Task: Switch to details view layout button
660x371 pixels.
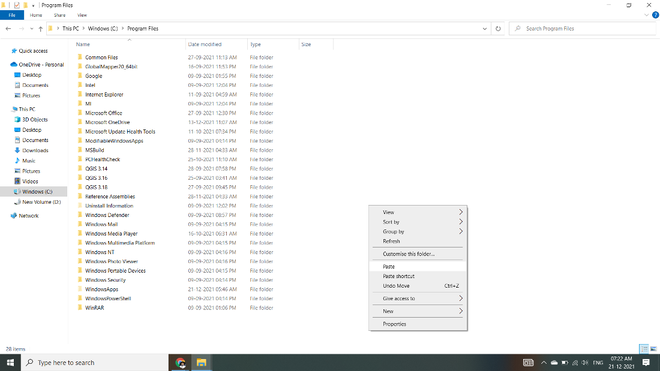Action: tap(644, 349)
